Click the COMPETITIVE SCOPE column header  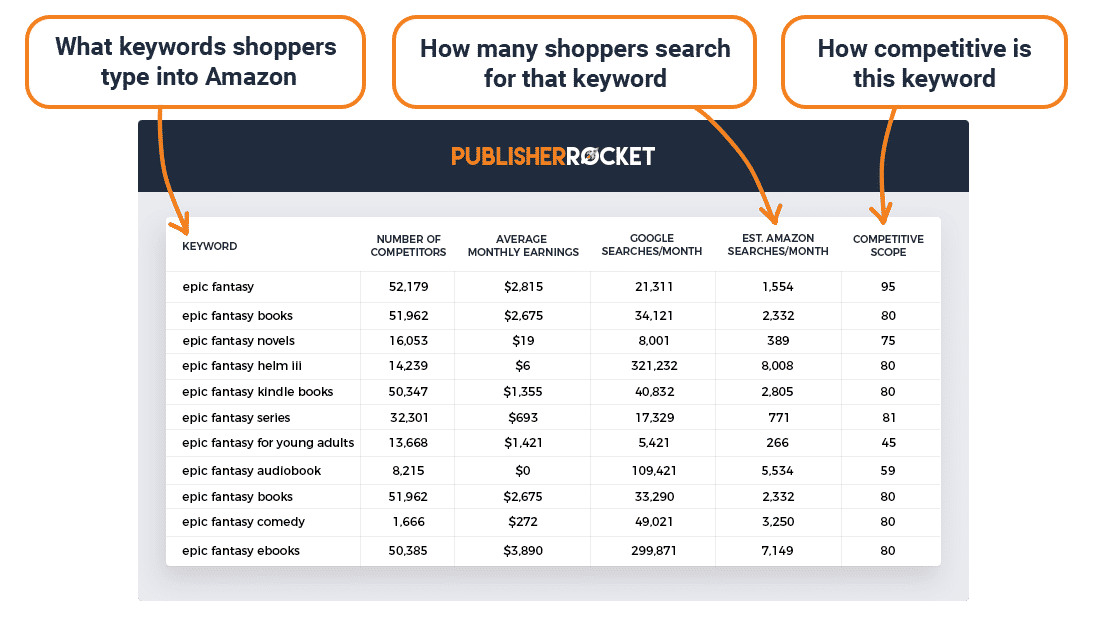pos(888,245)
